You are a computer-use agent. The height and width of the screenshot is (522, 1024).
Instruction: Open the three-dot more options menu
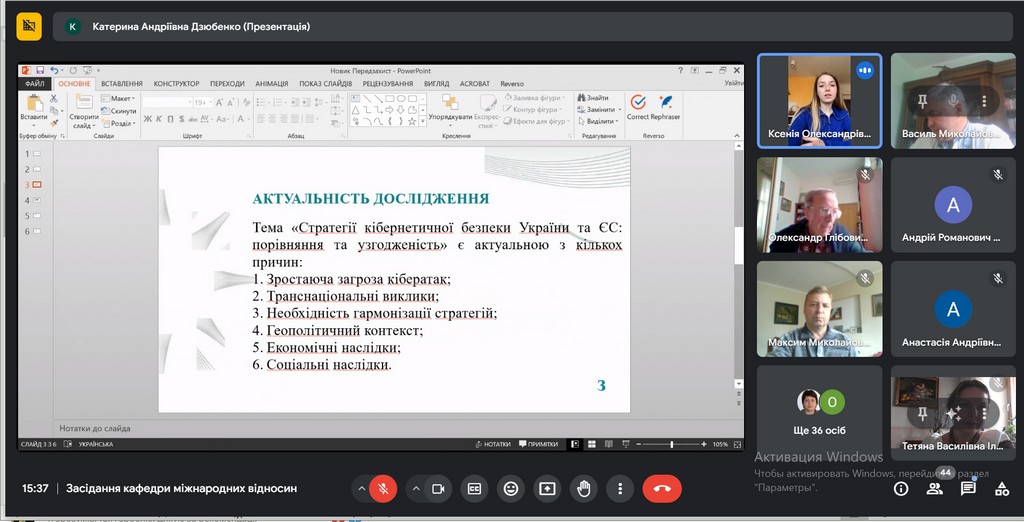tap(620, 489)
